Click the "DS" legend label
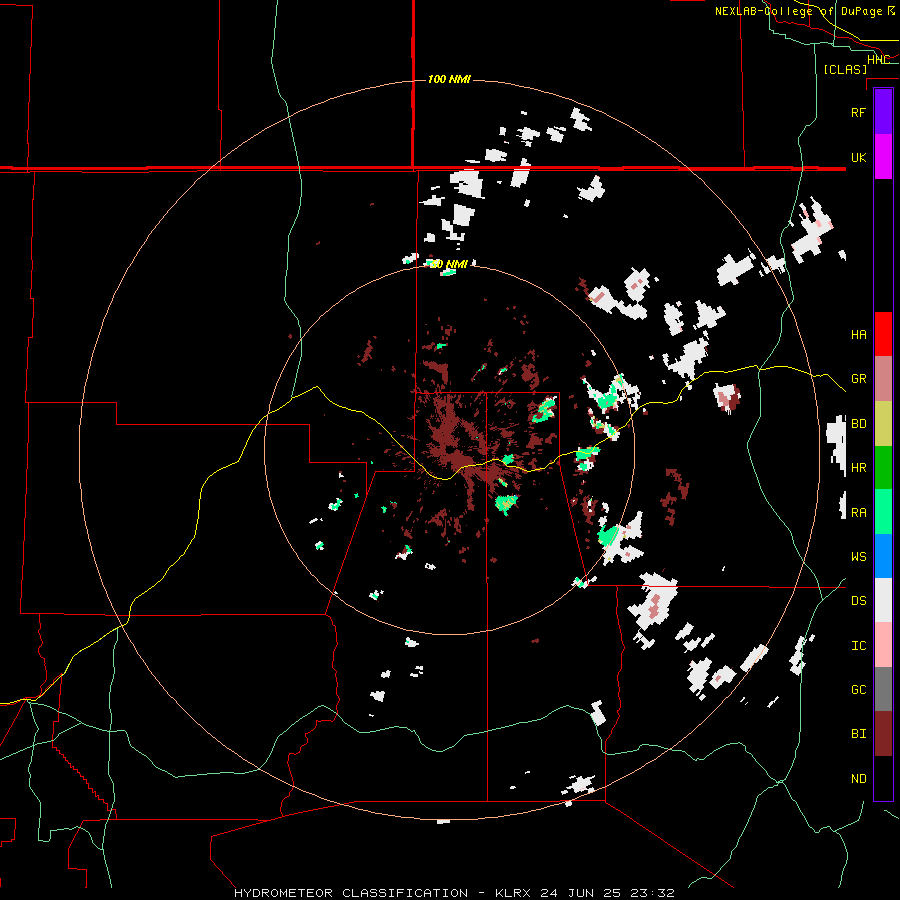The width and height of the screenshot is (900, 900). pyautogui.click(x=858, y=601)
